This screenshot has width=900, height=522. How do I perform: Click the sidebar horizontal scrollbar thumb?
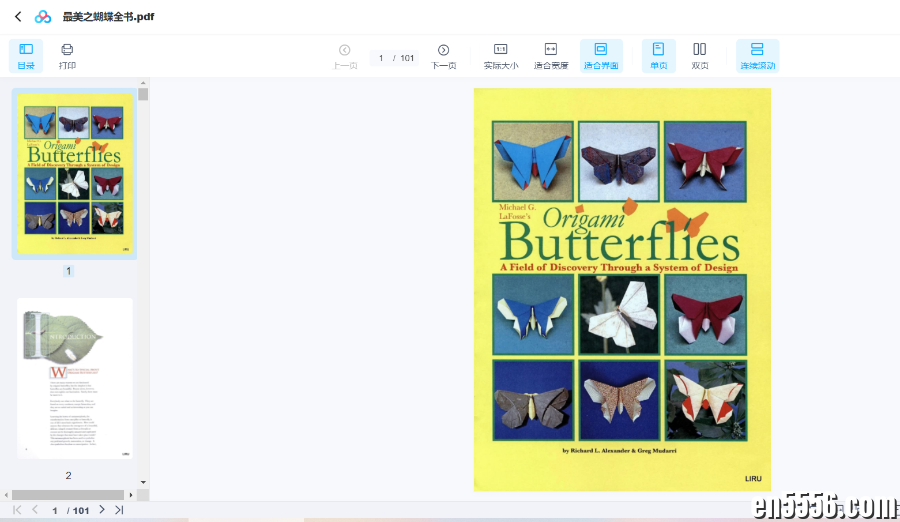point(68,494)
